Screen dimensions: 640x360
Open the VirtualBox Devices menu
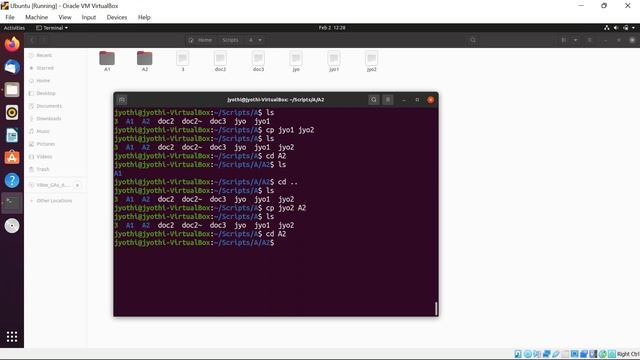point(117,17)
